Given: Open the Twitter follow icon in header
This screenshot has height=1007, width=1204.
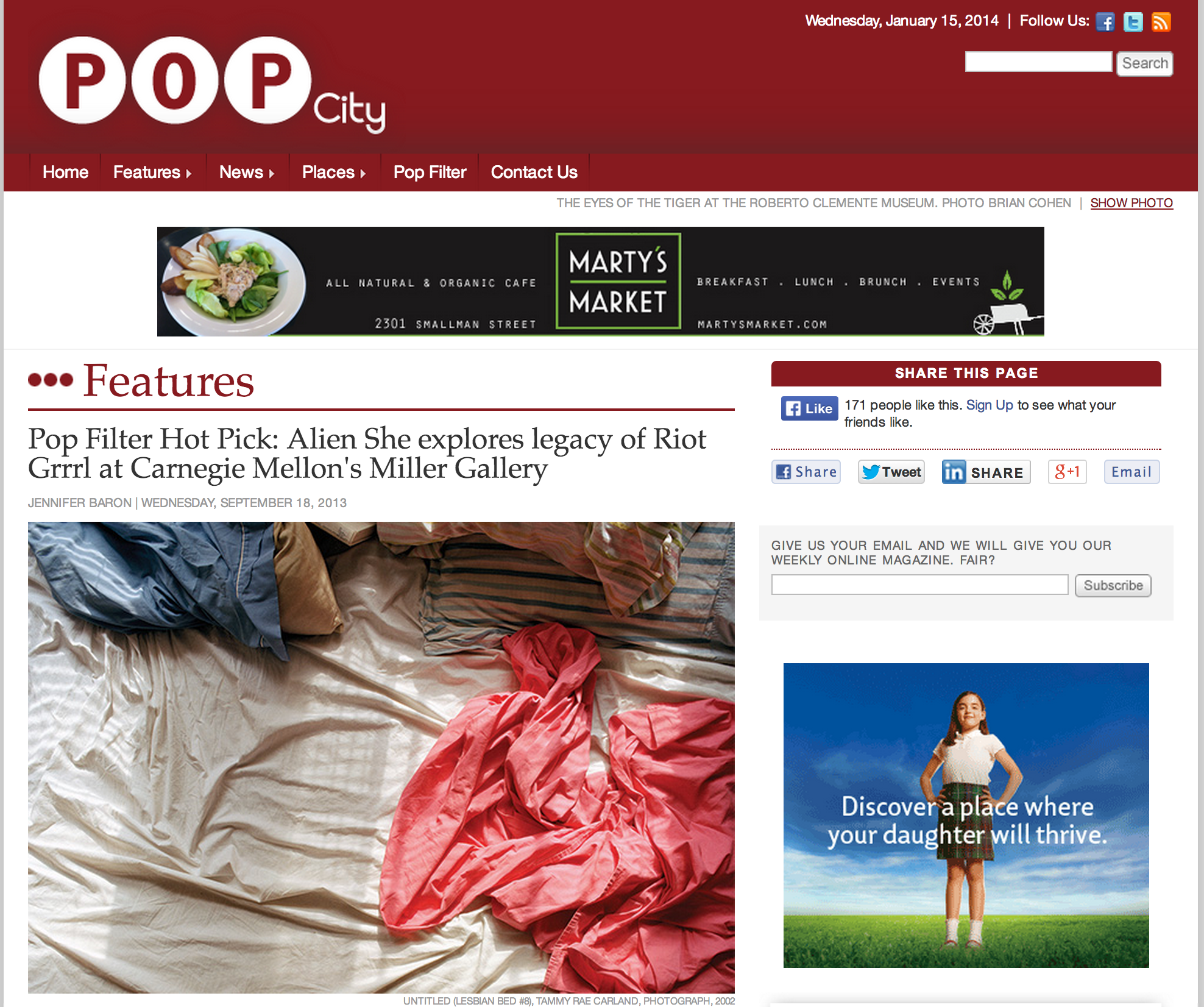Looking at the screenshot, I should (x=1133, y=22).
